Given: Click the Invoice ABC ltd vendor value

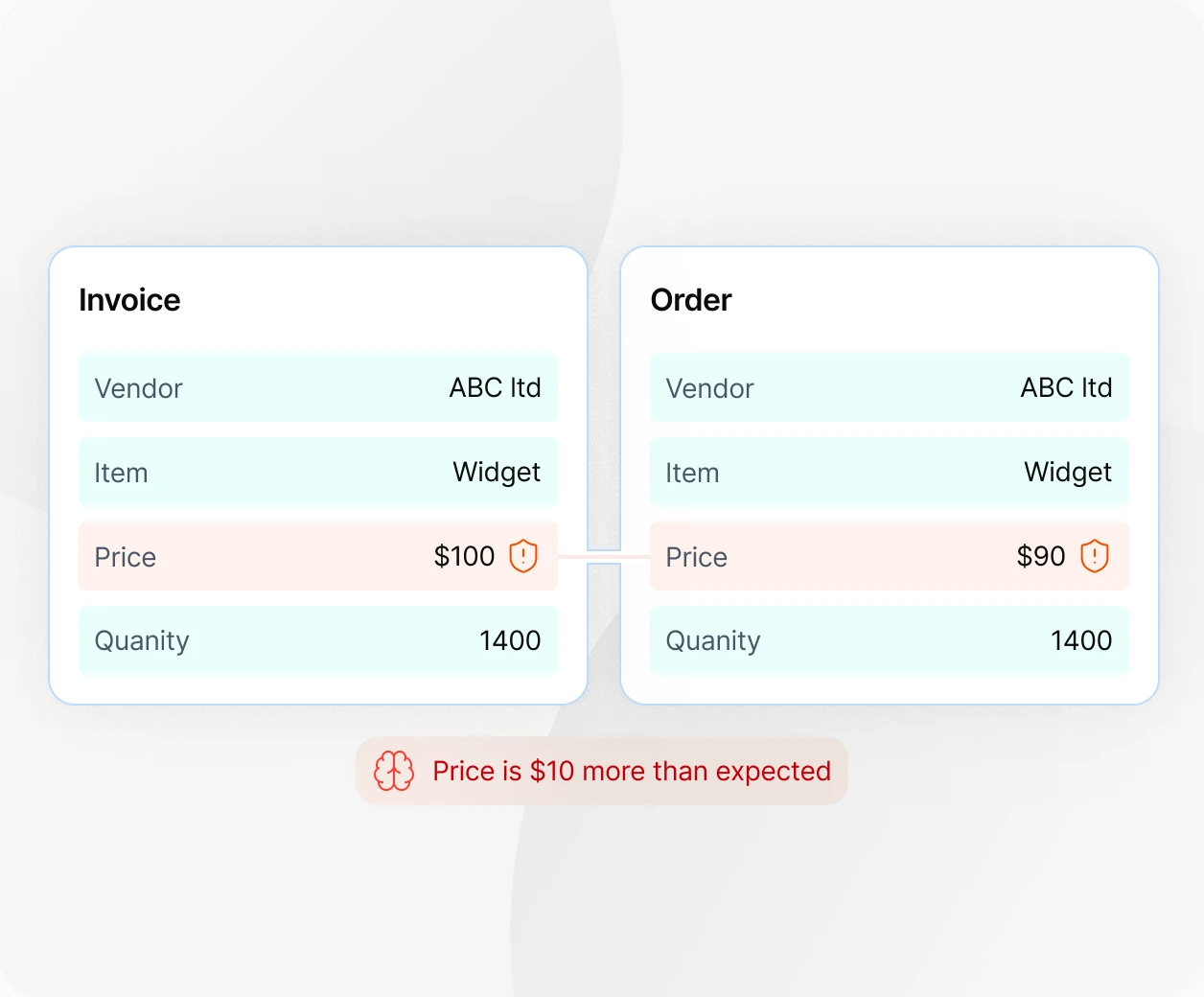Looking at the screenshot, I should click(x=495, y=387).
